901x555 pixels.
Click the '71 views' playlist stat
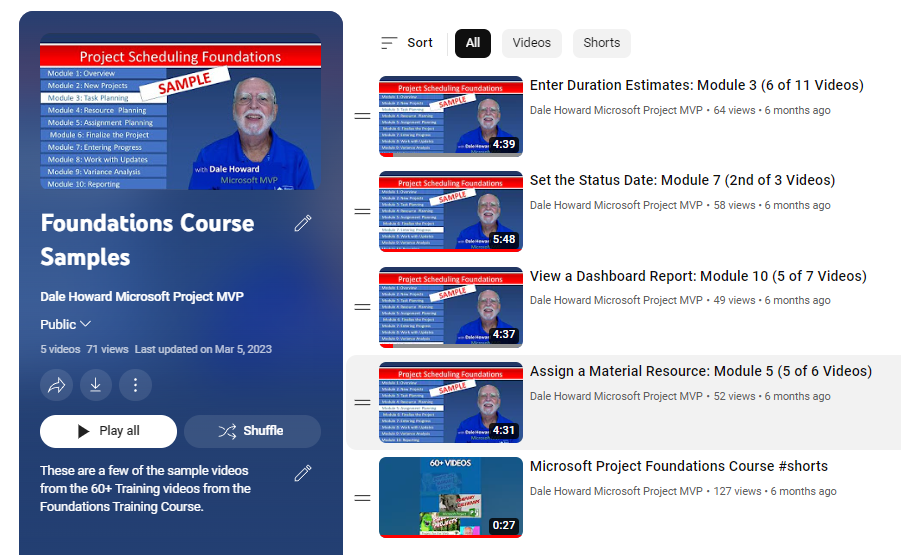pos(107,349)
